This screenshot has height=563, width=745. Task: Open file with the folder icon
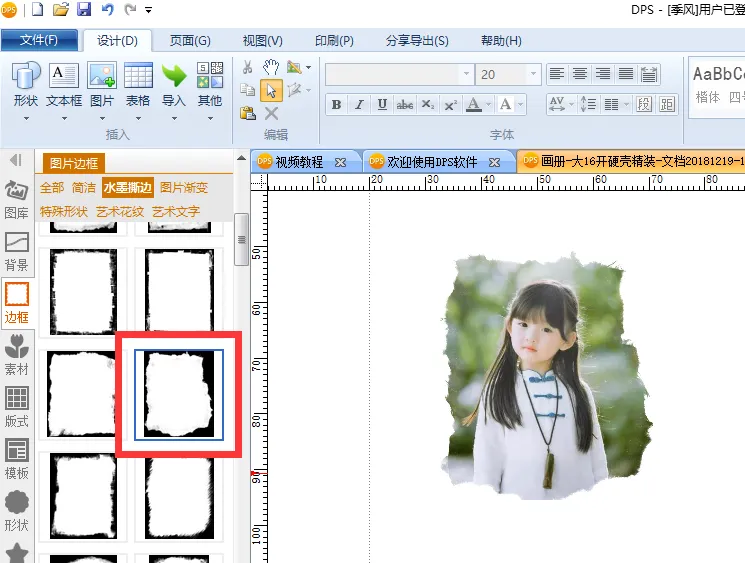(61, 9)
